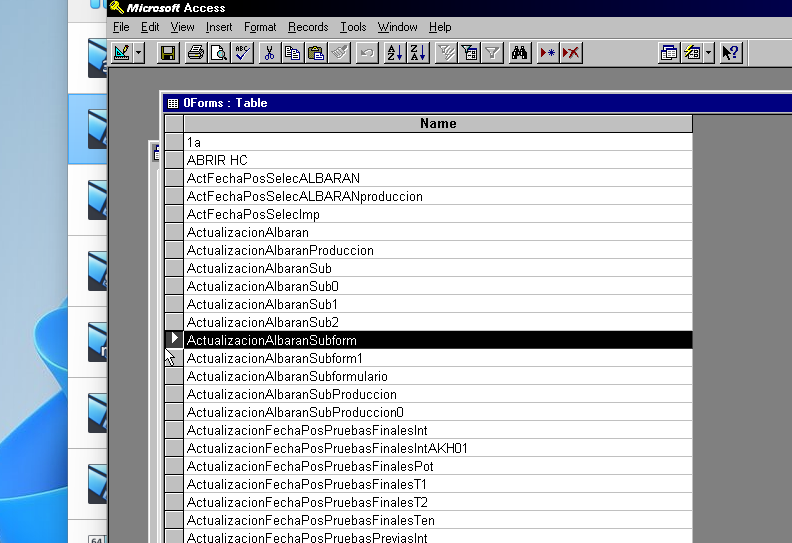Click the Spelling check icon
792x543 pixels.
pyautogui.click(x=242, y=53)
